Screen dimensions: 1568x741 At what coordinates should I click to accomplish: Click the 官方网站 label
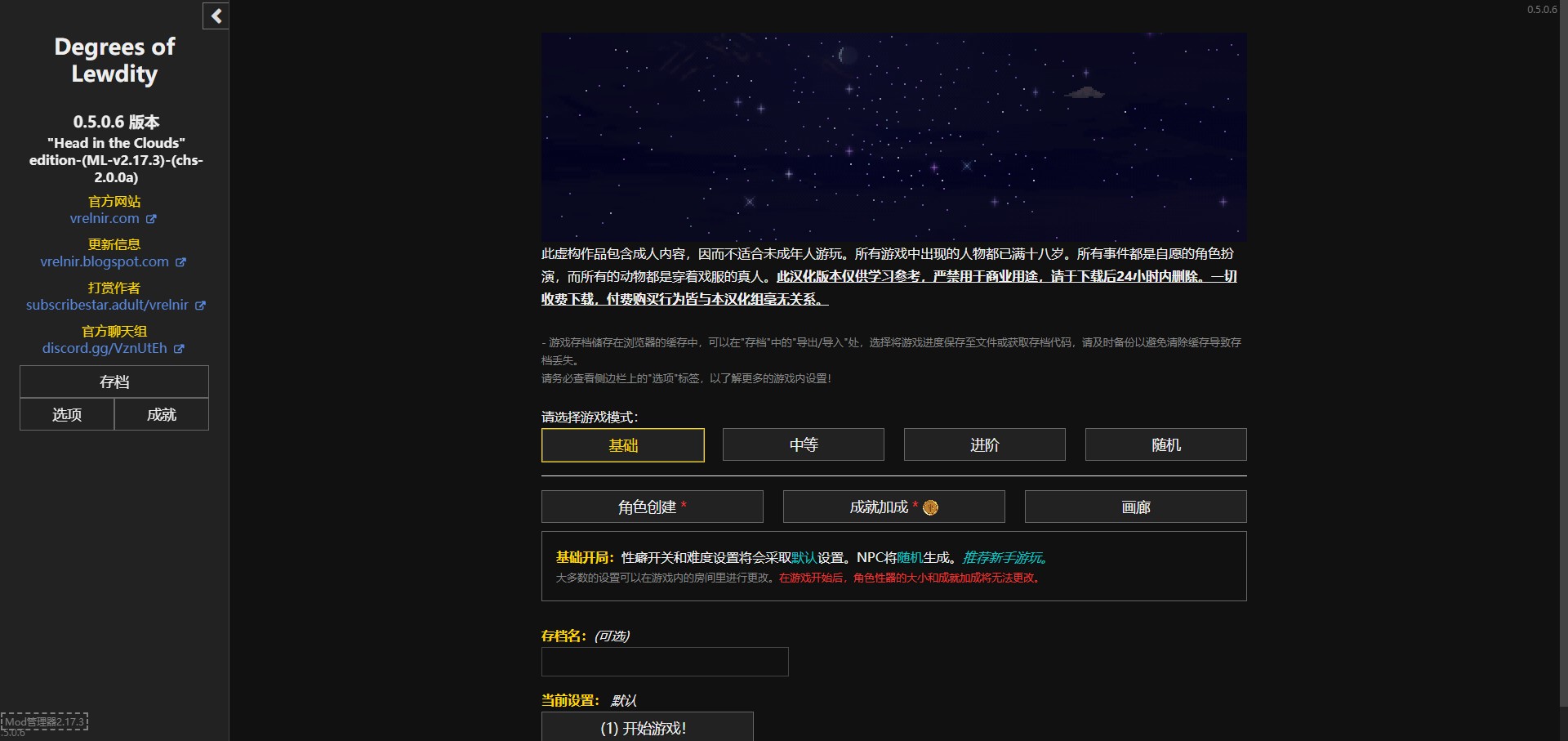click(114, 201)
